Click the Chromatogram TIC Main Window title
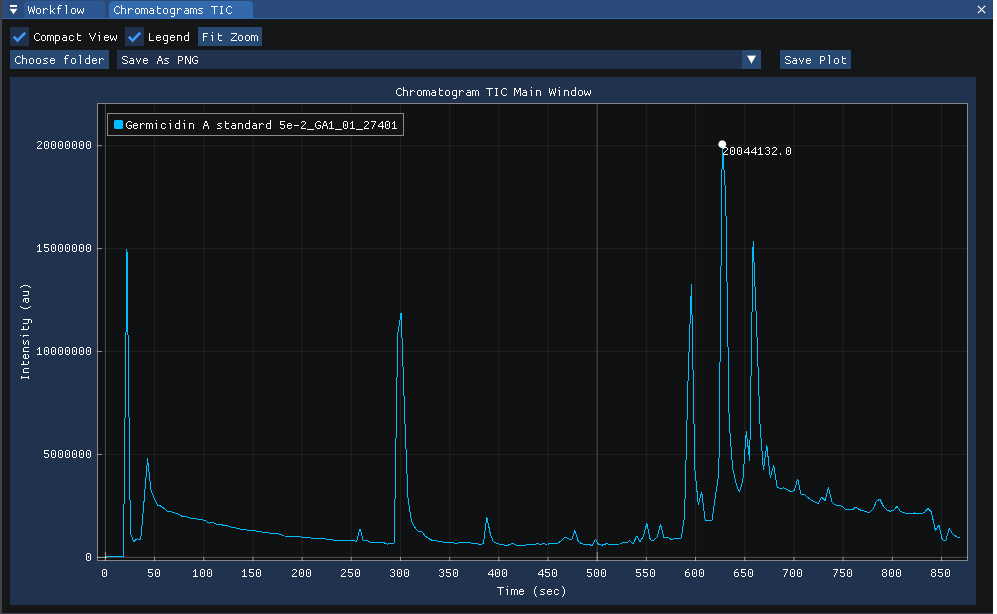 493,92
